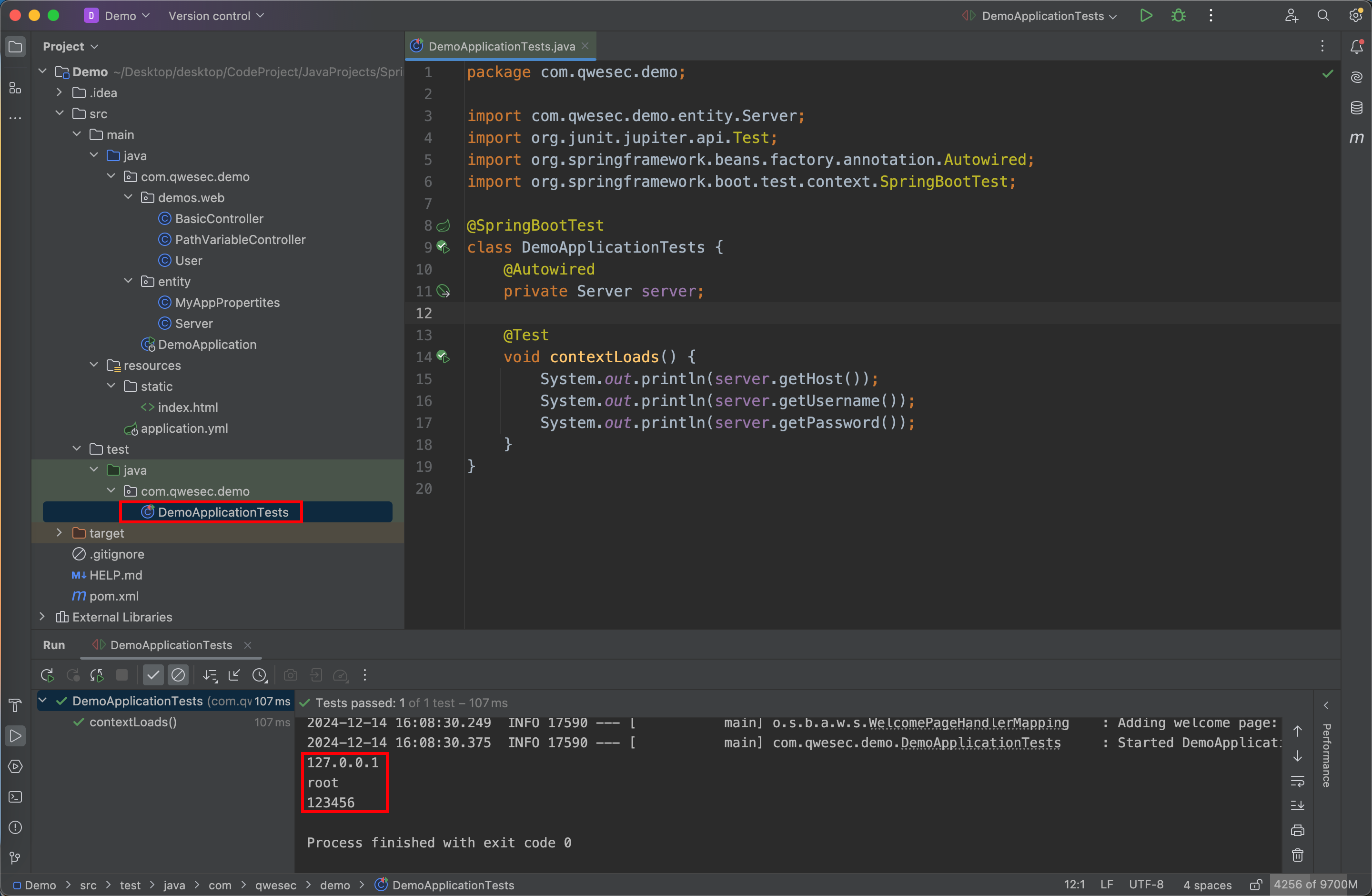
Task: Open WelcomePageHandlerMapping link in console
Action: pos(968,723)
